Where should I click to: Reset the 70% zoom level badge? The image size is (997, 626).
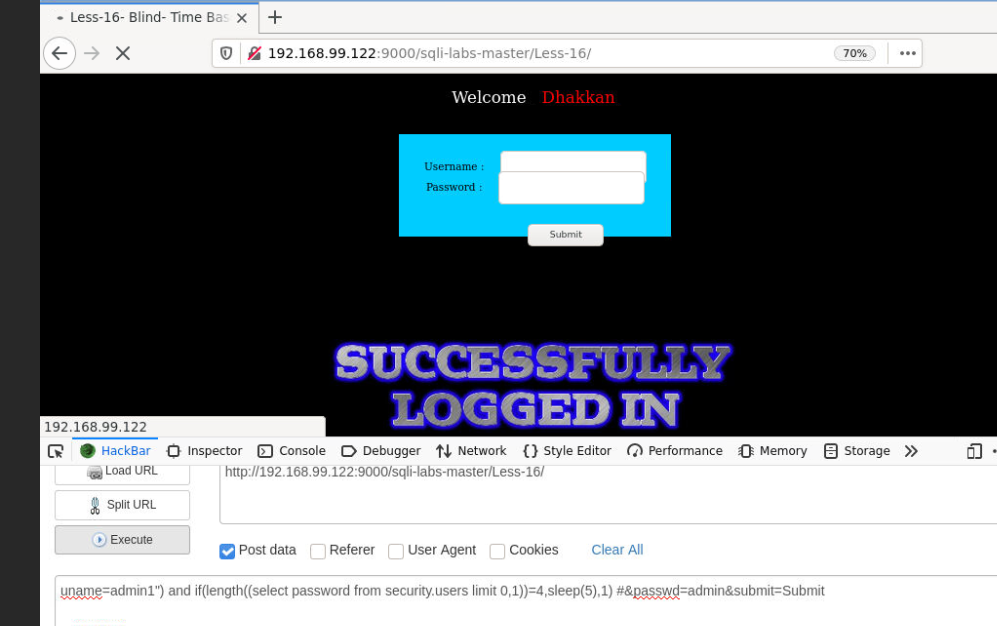(855, 53)
